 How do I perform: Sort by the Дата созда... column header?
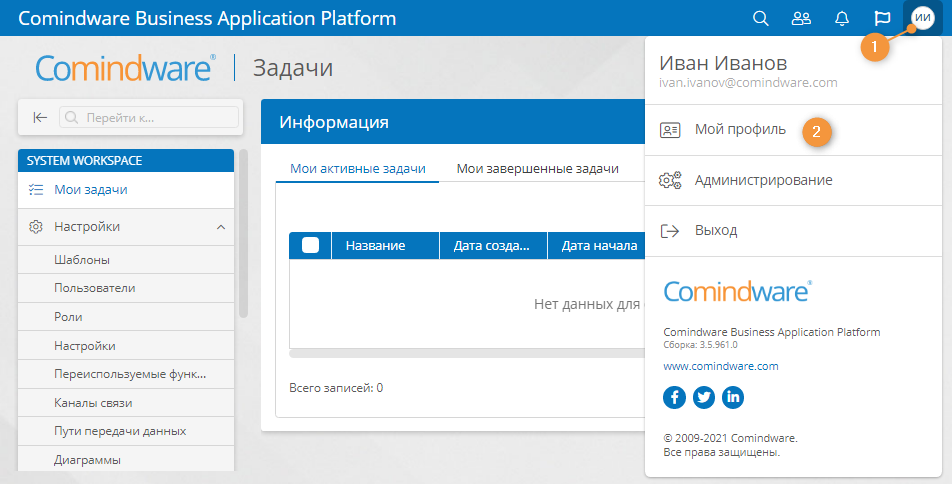pyautogui.click(x=493, y=245)
